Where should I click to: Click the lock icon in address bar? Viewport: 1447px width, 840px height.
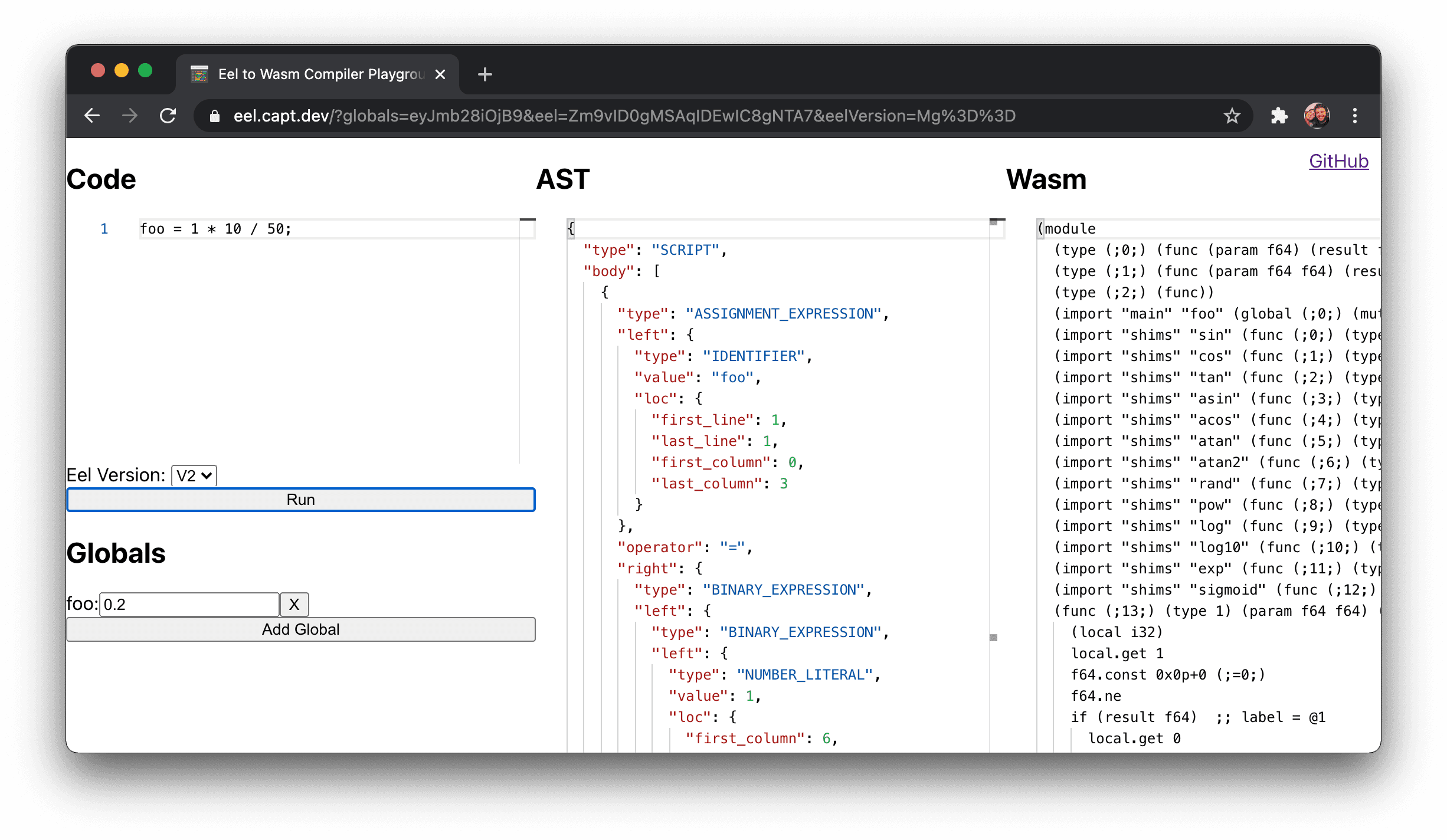pyautogui.click(x=215, y=116)
